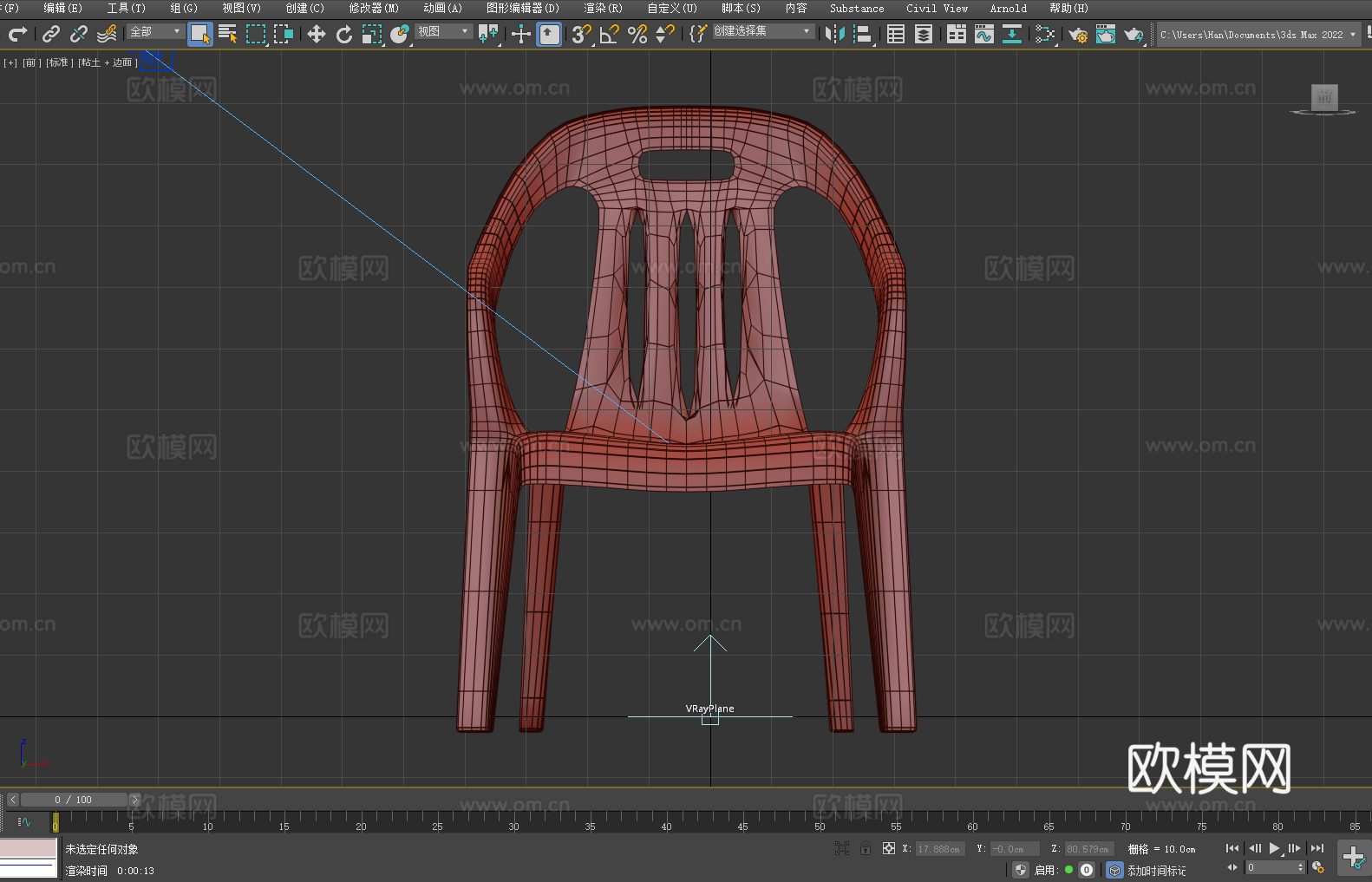1372x882 pixels.
Task: Click Use Pivot Point Center icon
Action: 488,34
